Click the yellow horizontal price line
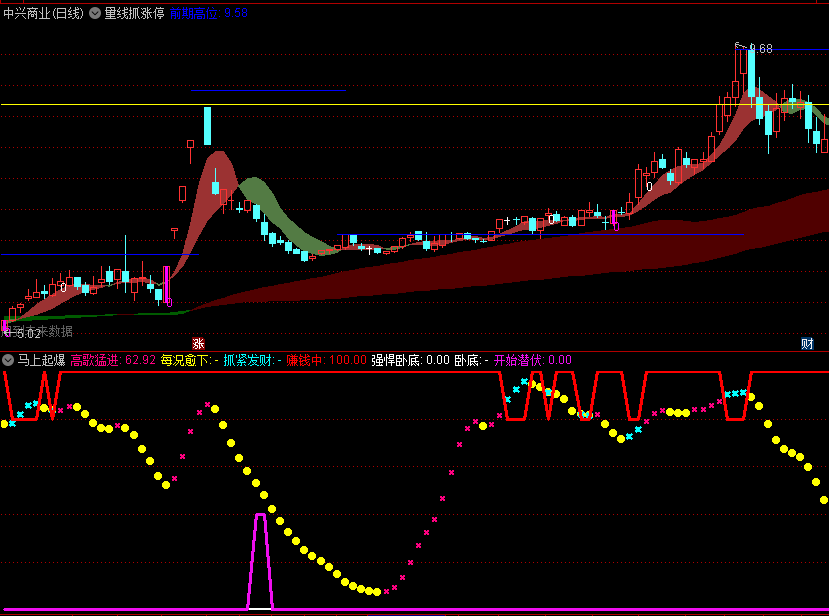 pos(414,105)
